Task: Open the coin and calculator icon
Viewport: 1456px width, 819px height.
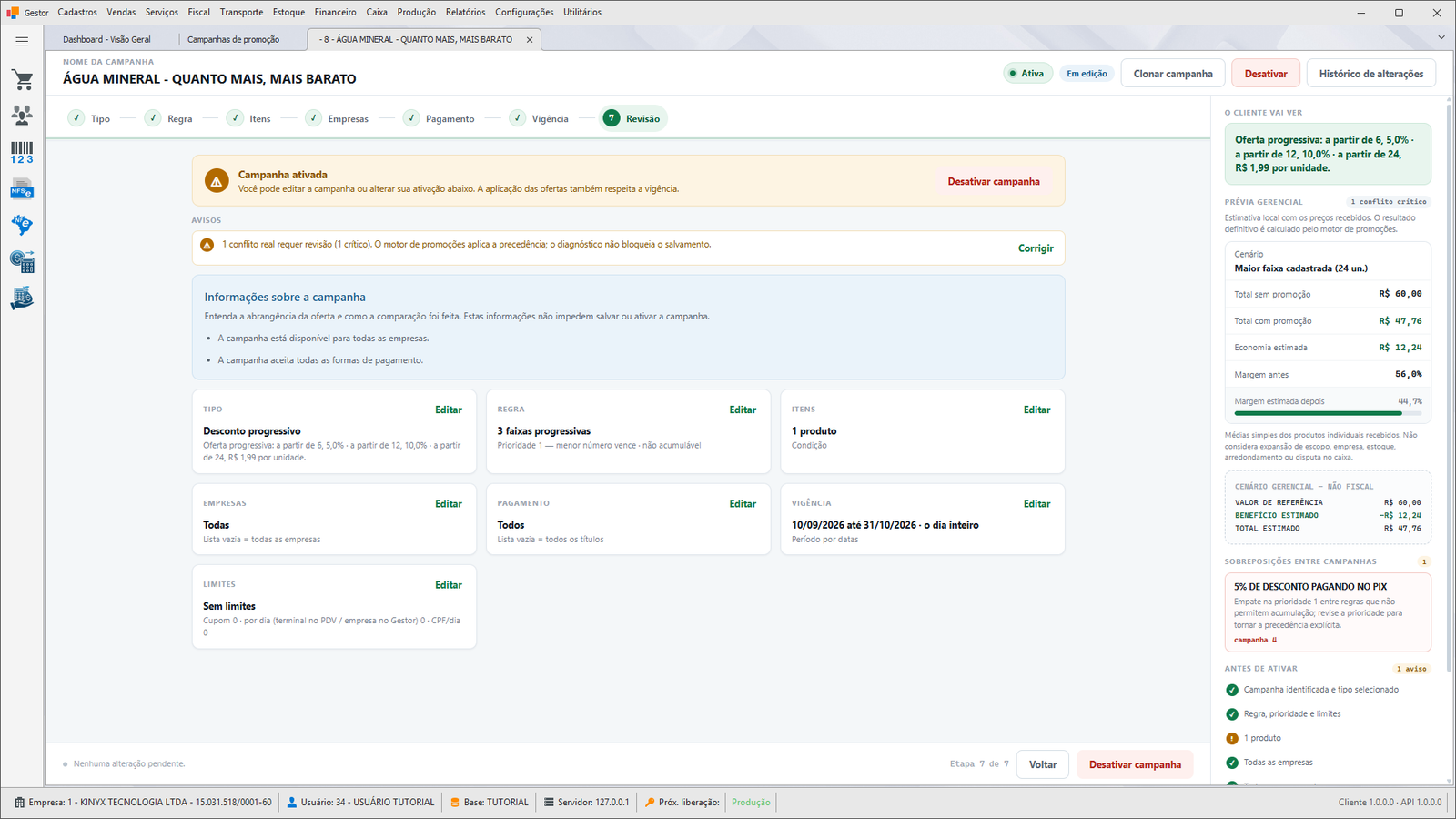Action: [22, 262]
